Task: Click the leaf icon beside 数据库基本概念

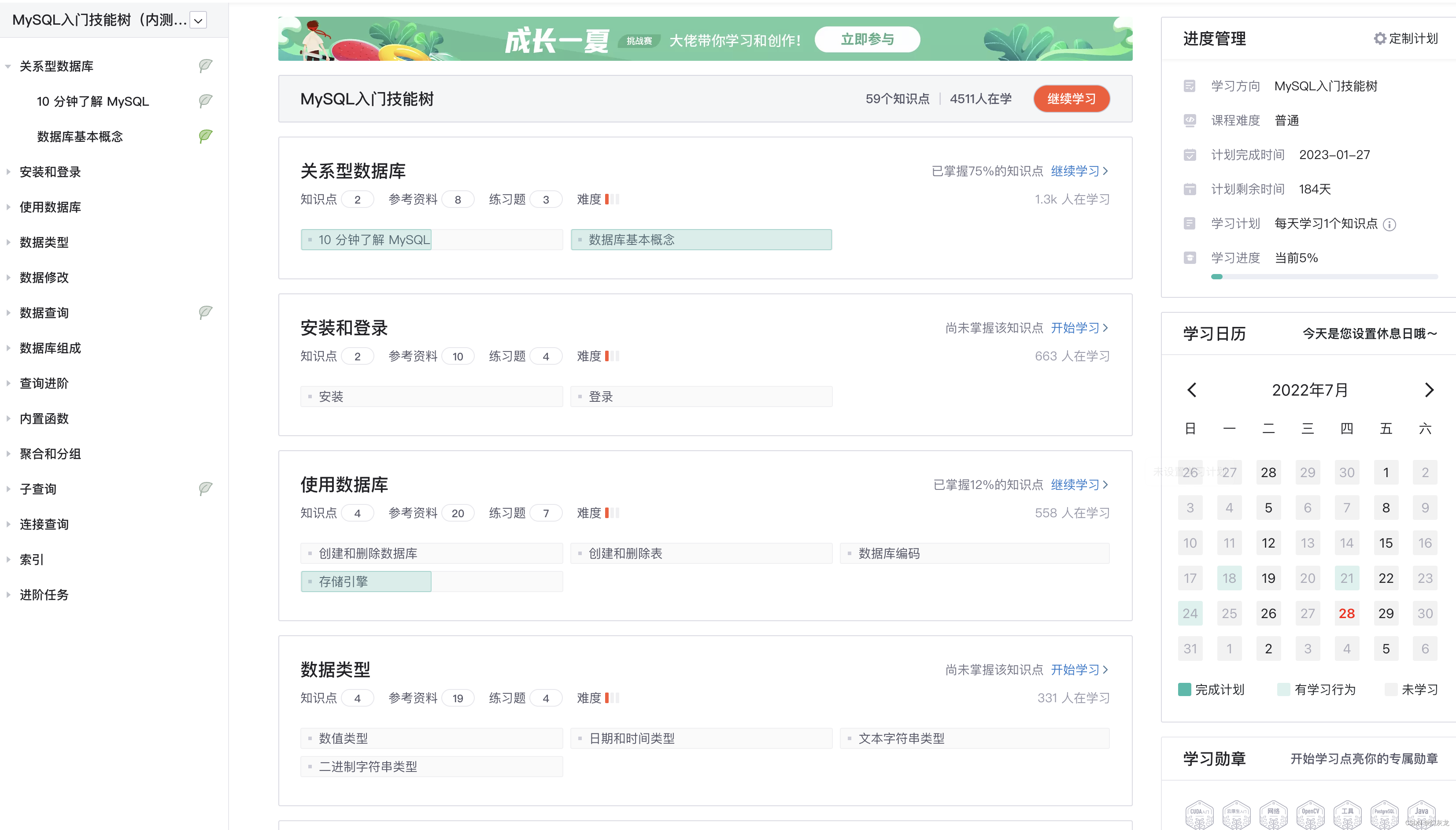Action: pos(206,136)
